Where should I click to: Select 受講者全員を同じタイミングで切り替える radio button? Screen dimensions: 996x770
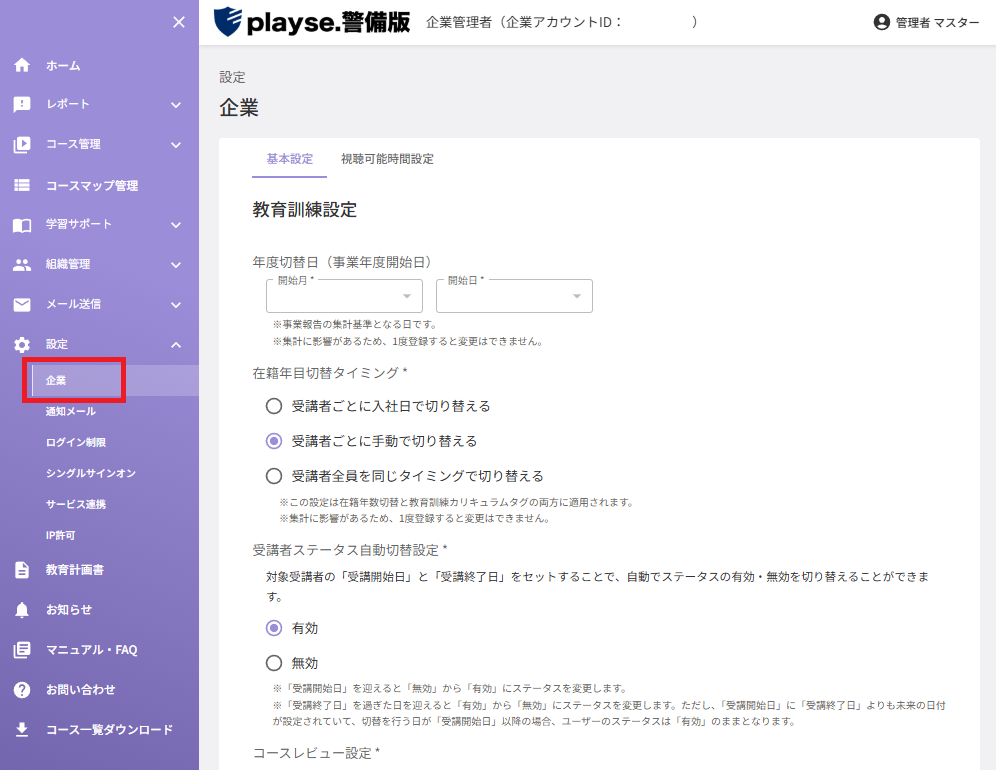click(x=274, y=476)
